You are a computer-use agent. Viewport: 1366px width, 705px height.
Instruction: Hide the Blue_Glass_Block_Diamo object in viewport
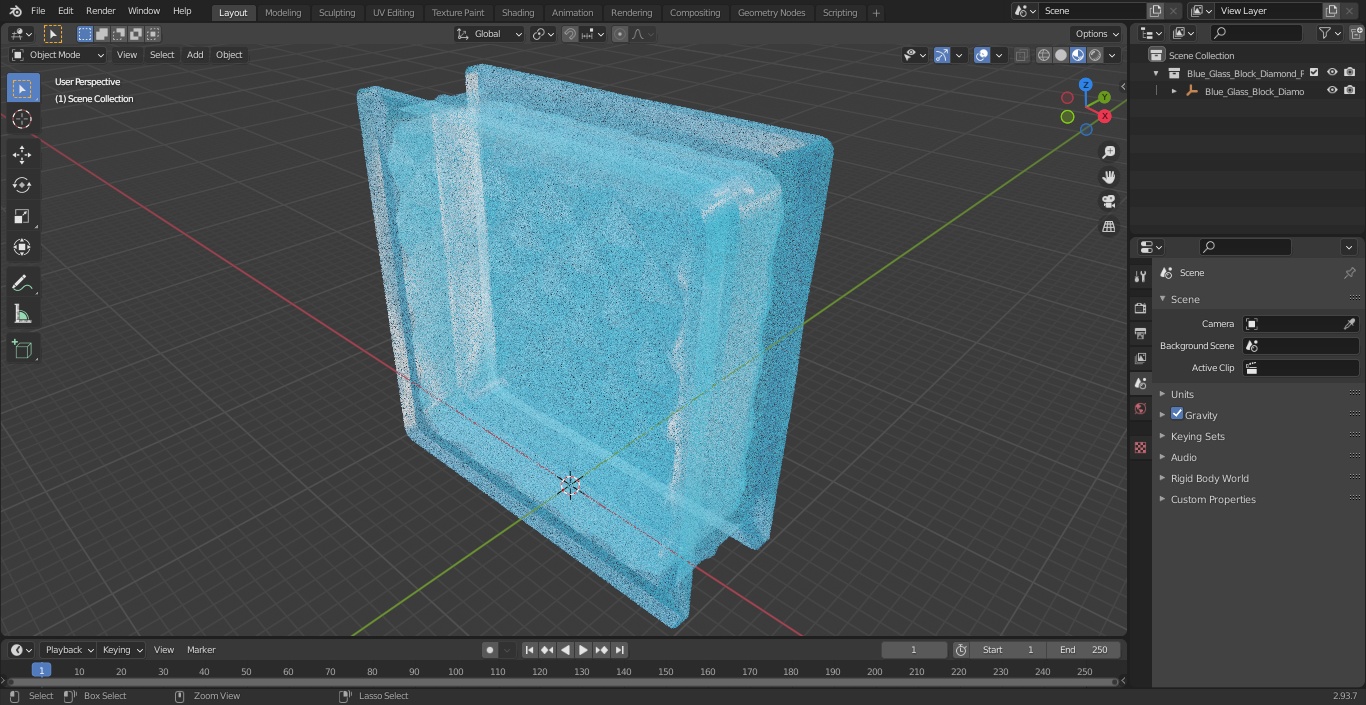point(1332,91)
